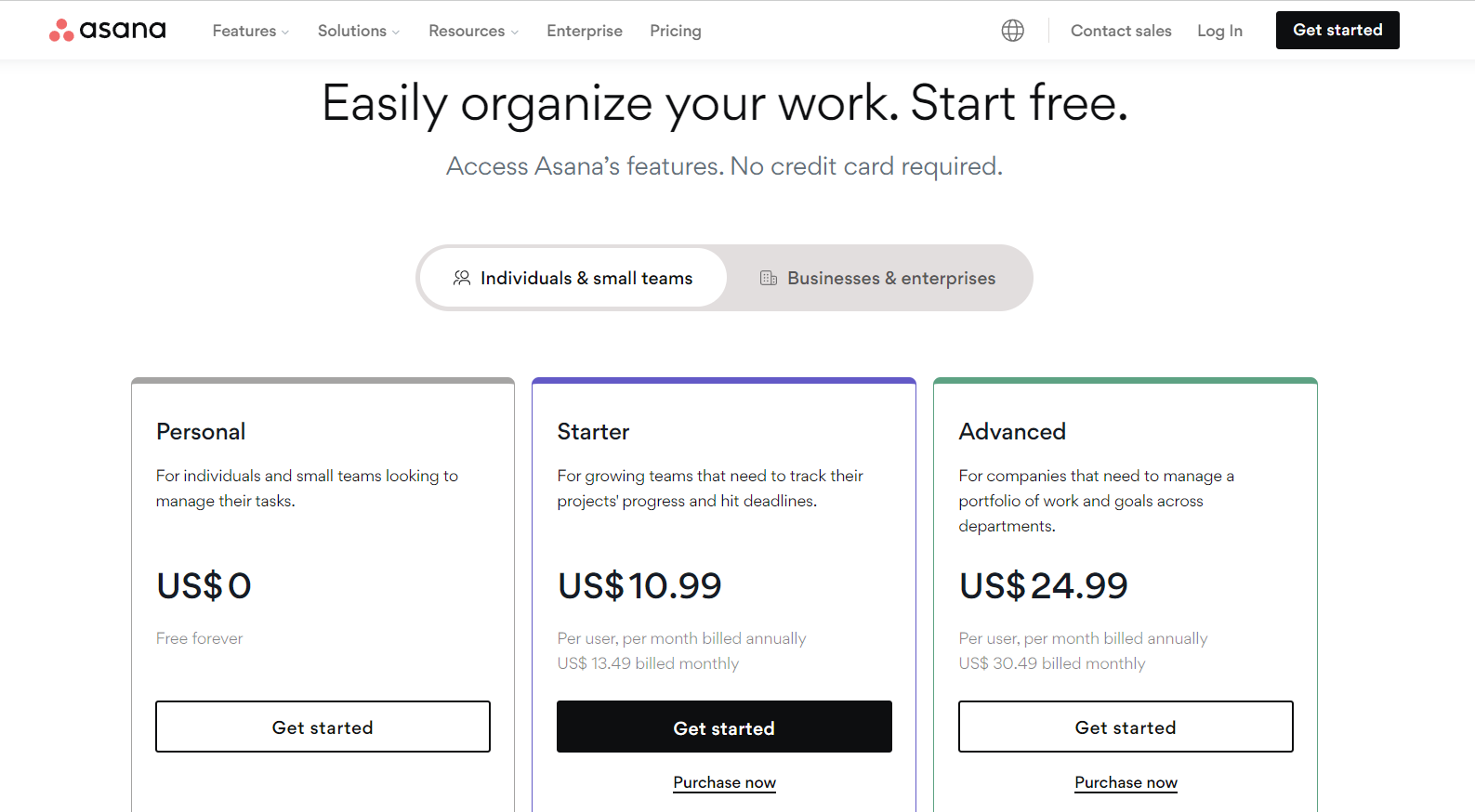
Task: Open the language globe selector
Action: [1011, 30]
